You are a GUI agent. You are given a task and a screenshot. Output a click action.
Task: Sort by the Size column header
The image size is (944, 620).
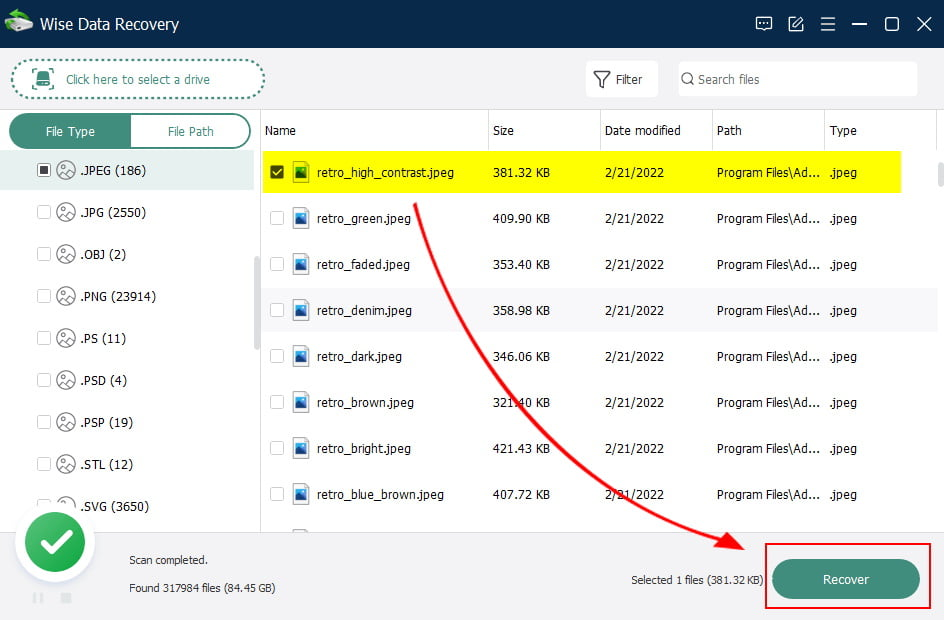(x=503, y=131)
